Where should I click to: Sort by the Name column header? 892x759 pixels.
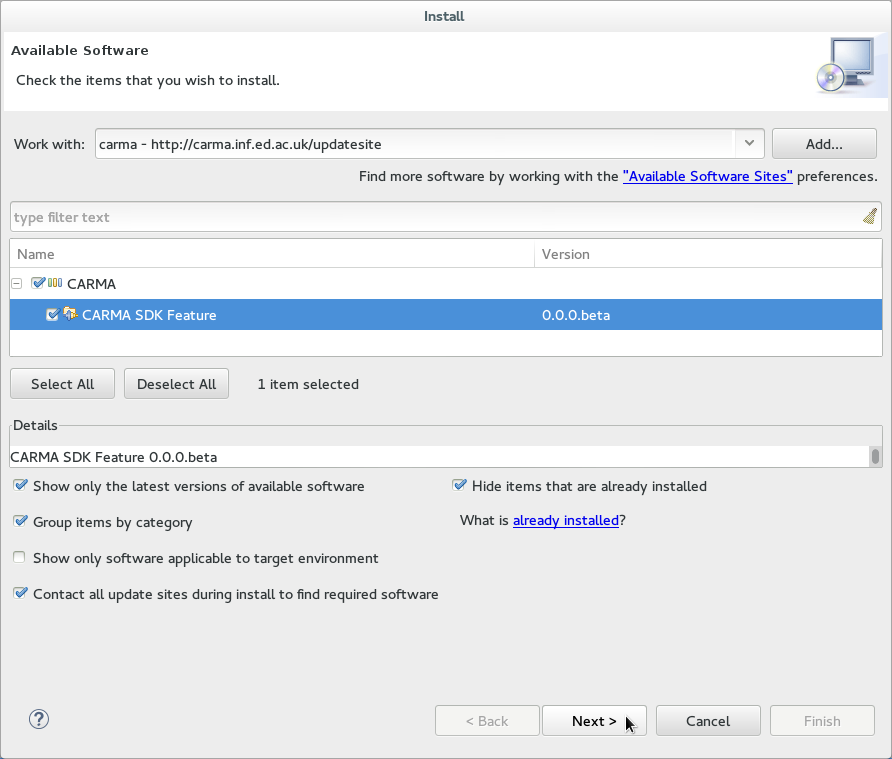(x=272, y=254)
